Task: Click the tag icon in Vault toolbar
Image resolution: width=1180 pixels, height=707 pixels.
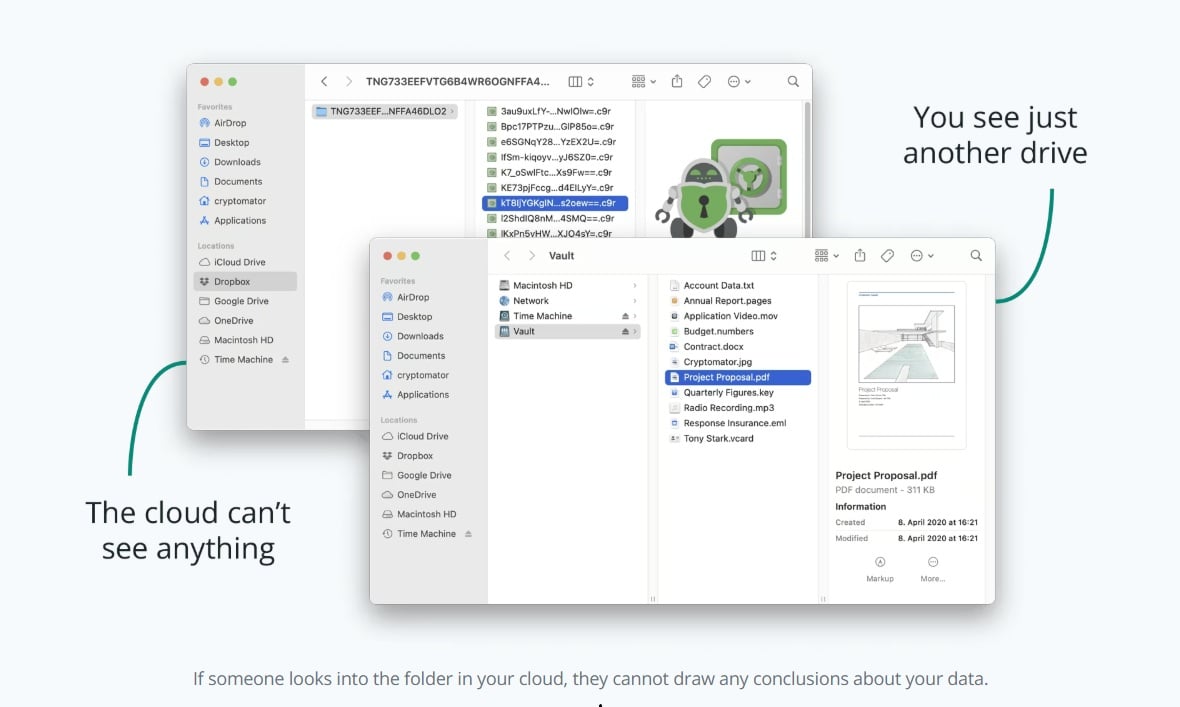Action: coord(888,256)
